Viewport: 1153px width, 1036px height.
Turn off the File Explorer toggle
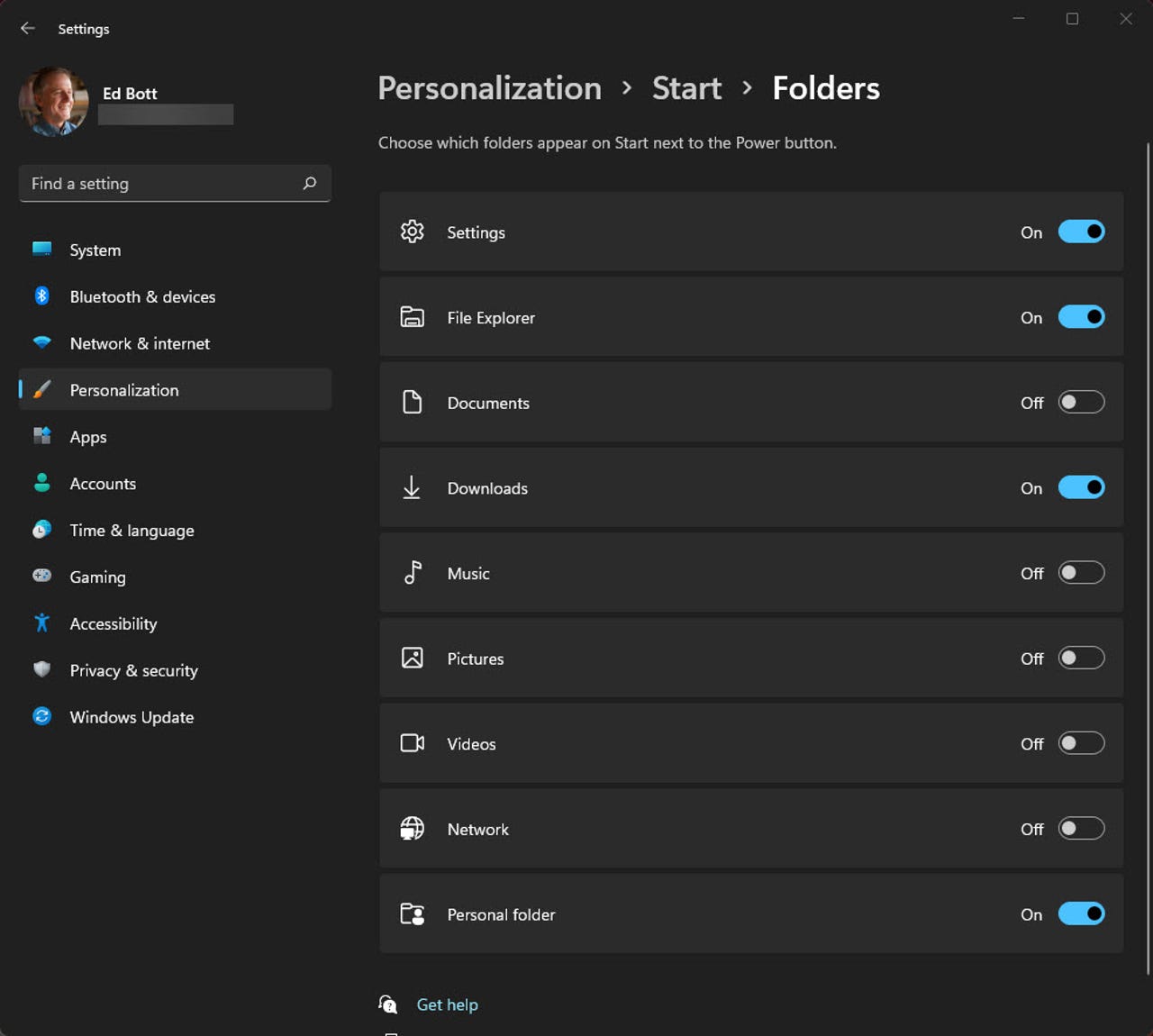[1081, 317]
